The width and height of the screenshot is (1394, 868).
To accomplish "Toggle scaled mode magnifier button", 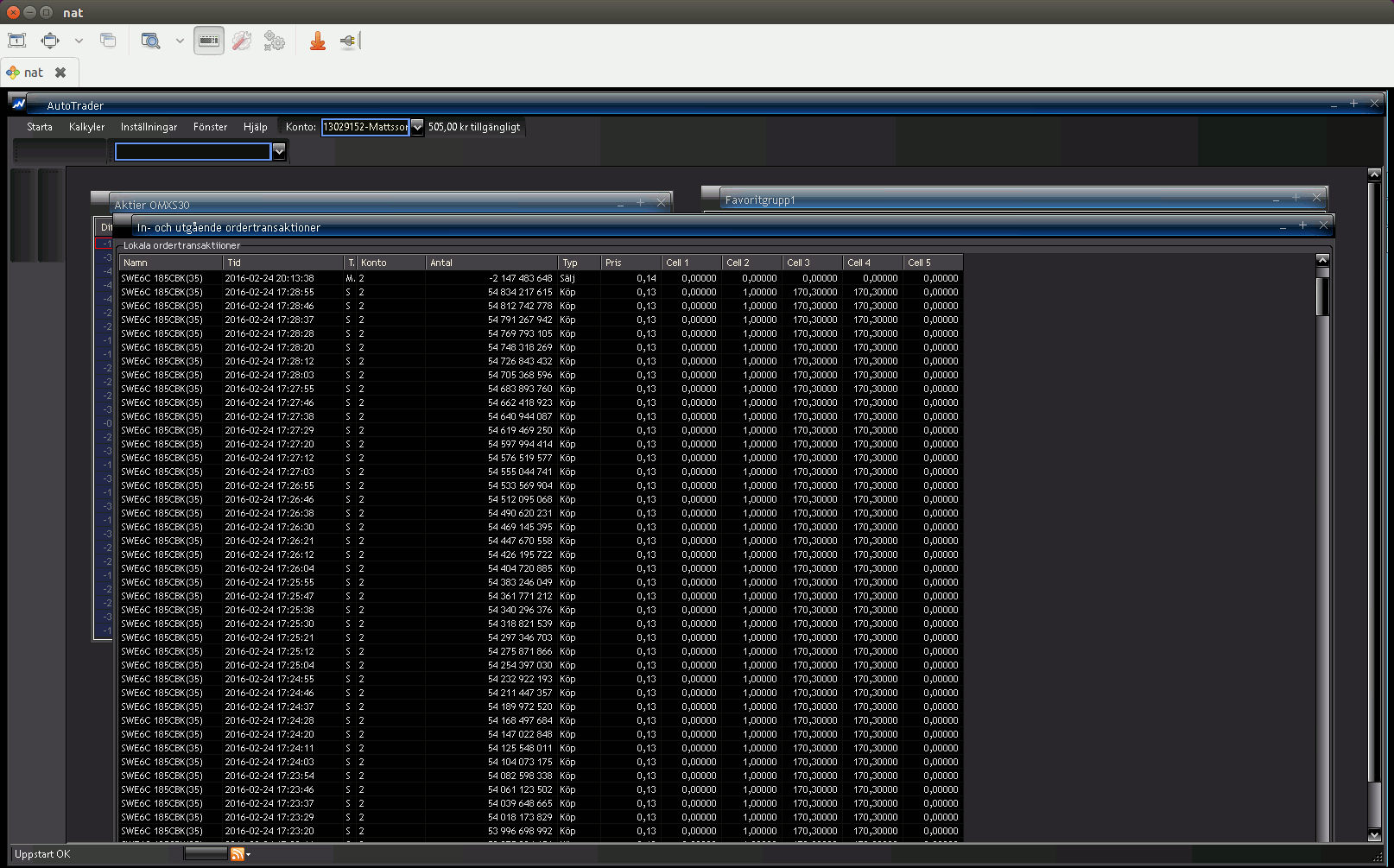I will pyautogui.click(x=151, y=41).
